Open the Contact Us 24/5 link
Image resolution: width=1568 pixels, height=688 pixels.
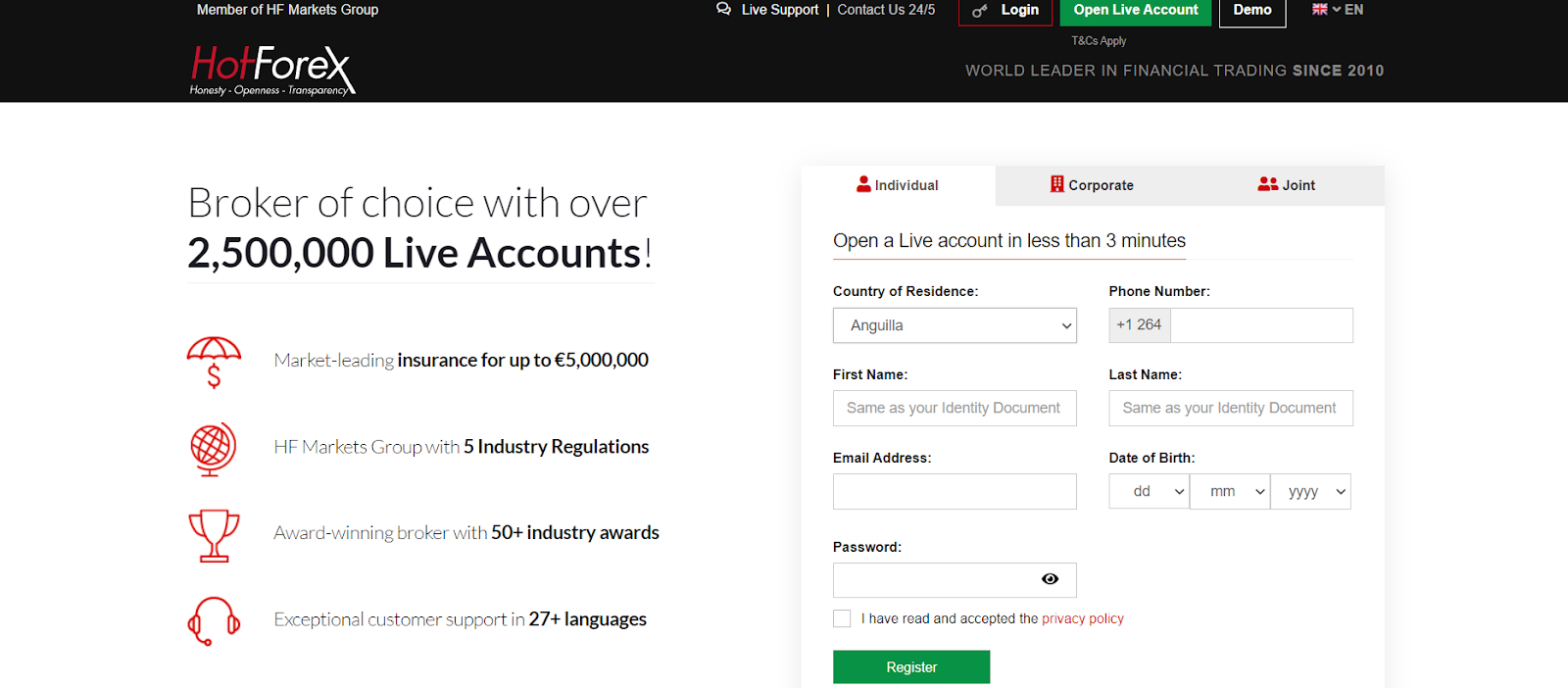[x=886, y=10]
